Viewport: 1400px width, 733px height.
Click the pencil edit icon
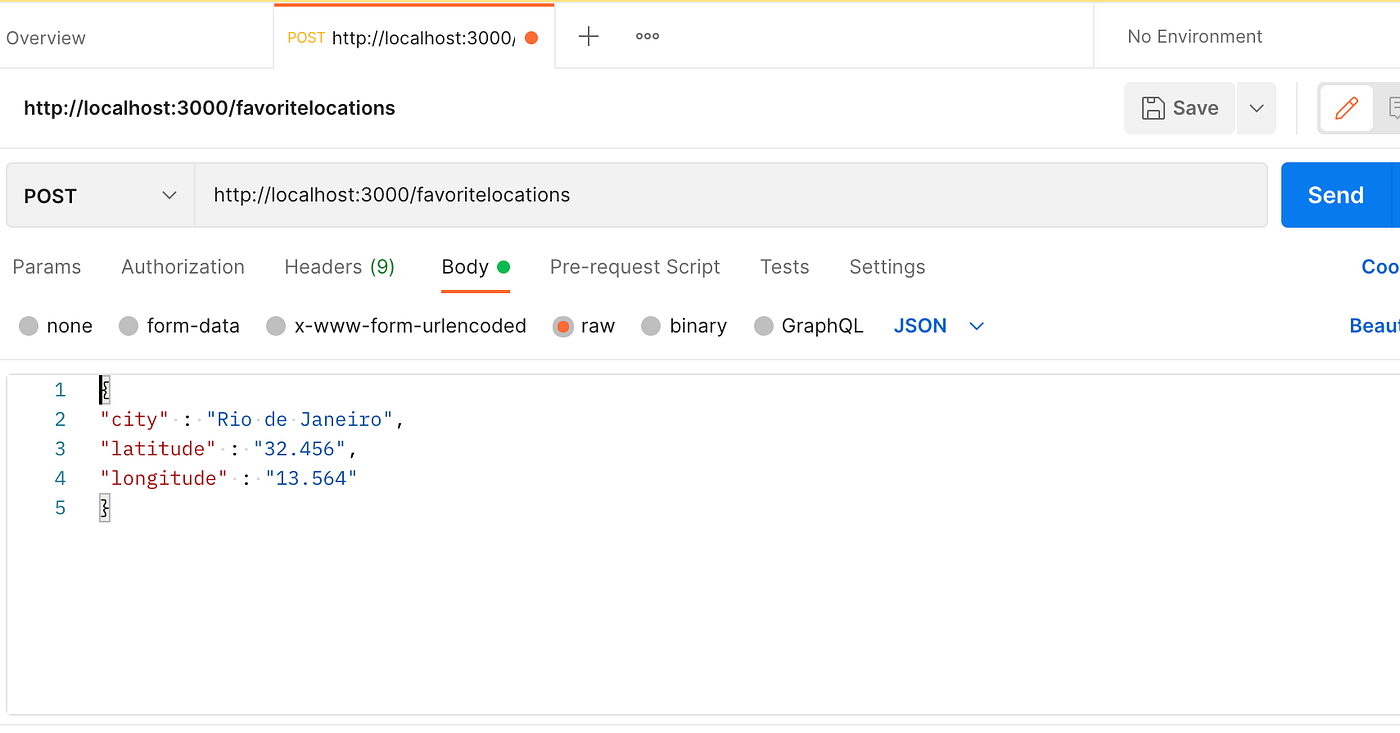coord(1346,108)
